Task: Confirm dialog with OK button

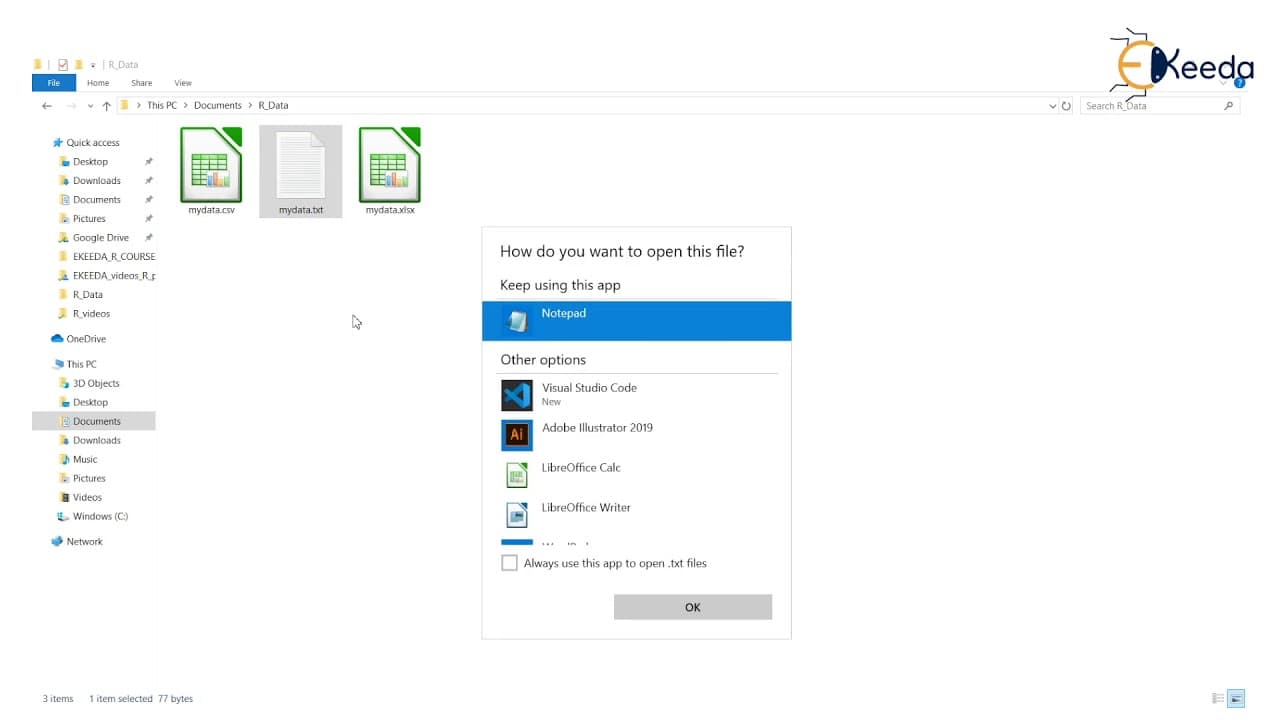Action: point(693,607)
